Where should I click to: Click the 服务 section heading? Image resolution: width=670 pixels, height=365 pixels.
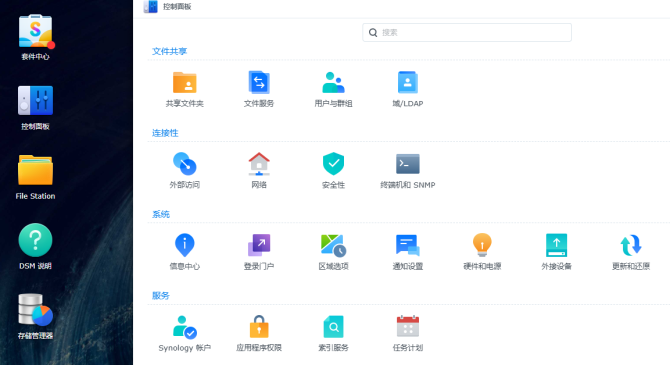pyautogui.click(x=161, y=296)
